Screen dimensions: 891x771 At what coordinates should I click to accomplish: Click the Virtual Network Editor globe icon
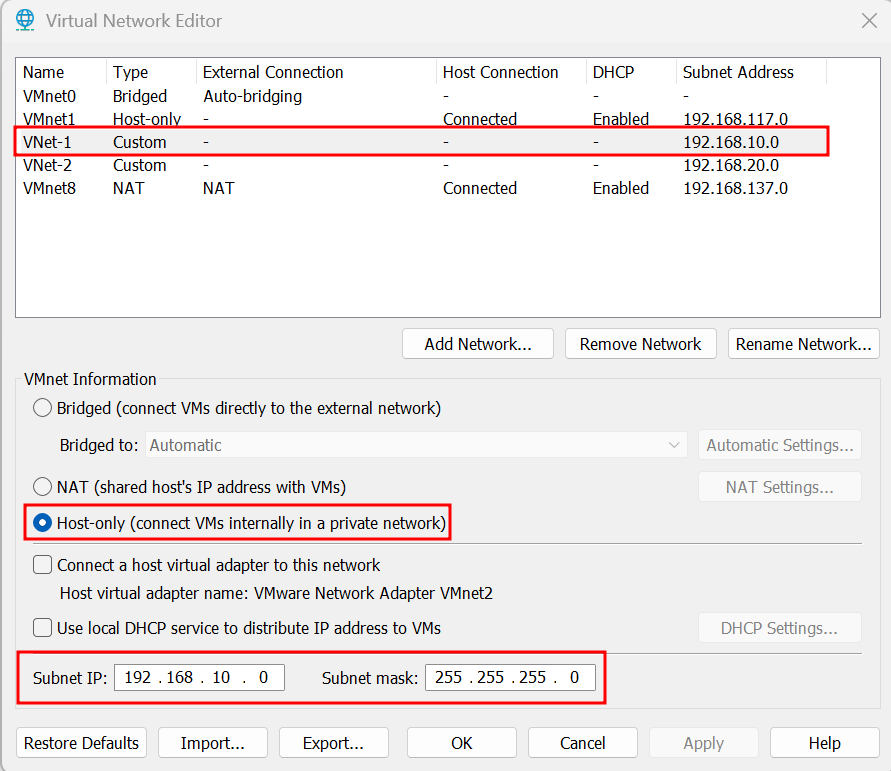[25, 20]
